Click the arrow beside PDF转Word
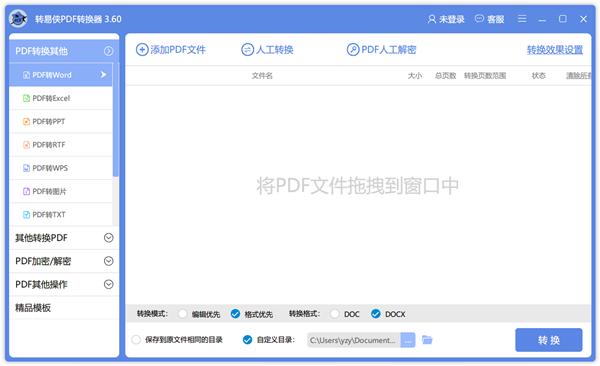 [x=103, y=75]
